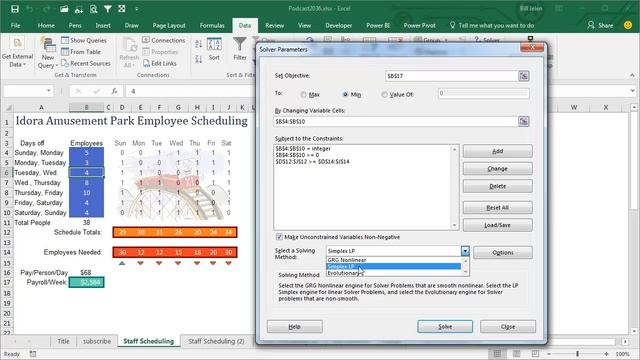Viewport: 640px width, 360px height.
Task: Click the Reset All button
Action: coord(497,207)
